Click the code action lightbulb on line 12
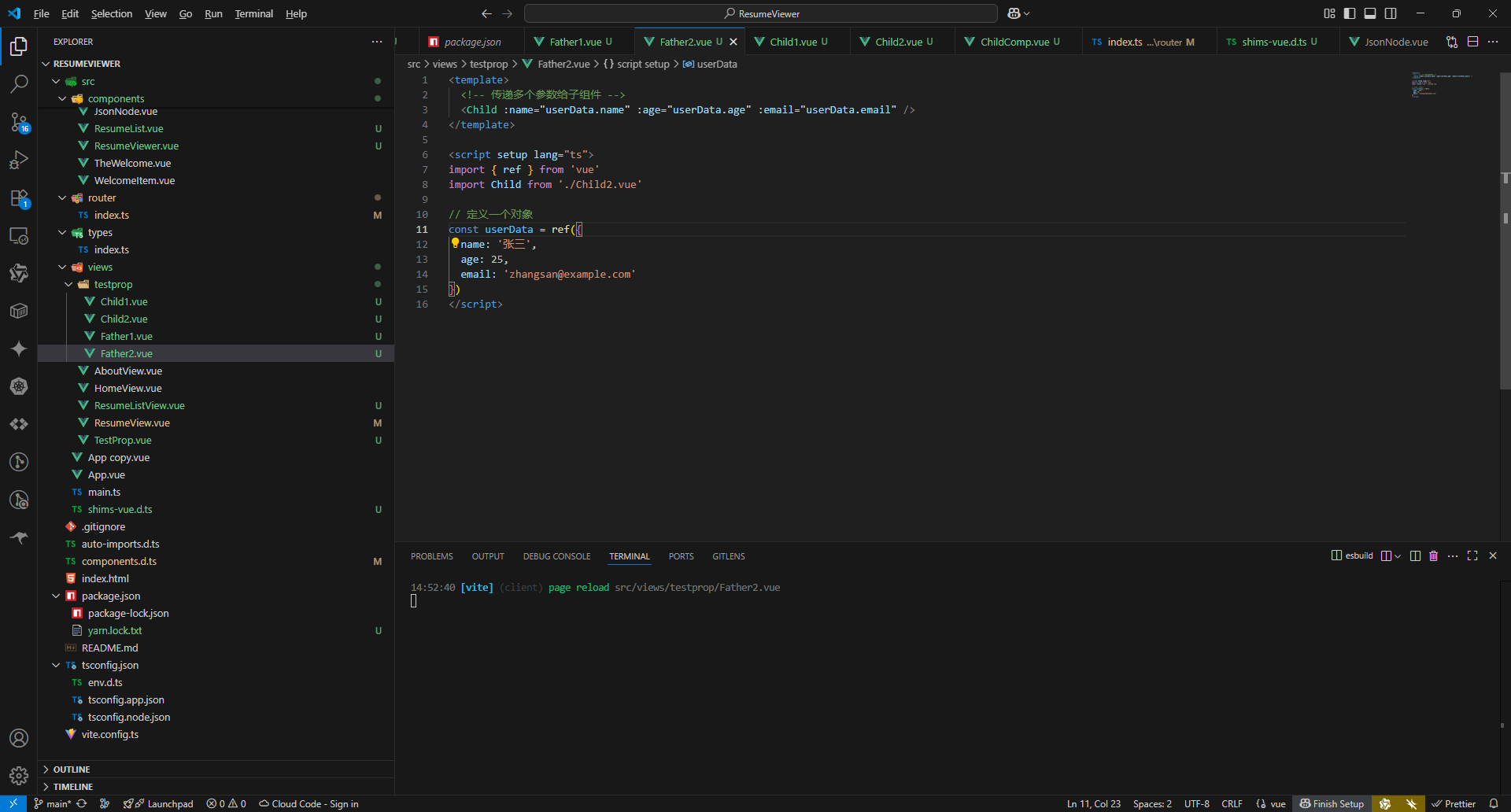This screenshot has width=1511, height=812. (455, 243)
